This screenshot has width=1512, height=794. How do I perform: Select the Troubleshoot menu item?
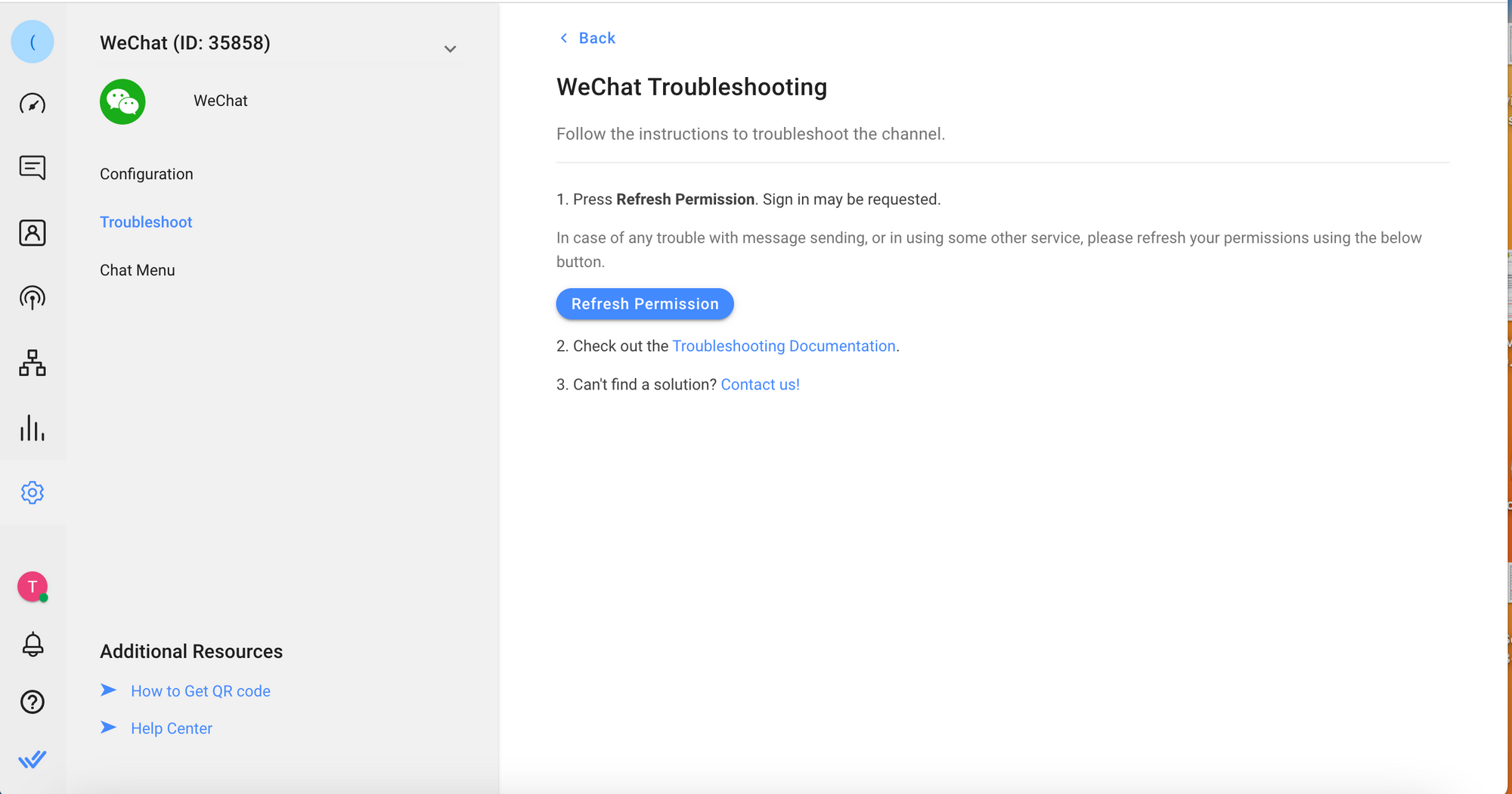click(146, 222)
